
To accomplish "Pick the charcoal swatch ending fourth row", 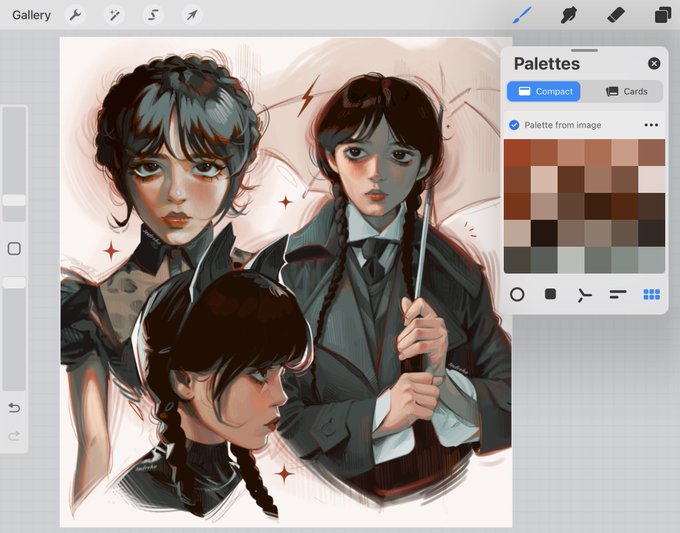I will [651, 233].
